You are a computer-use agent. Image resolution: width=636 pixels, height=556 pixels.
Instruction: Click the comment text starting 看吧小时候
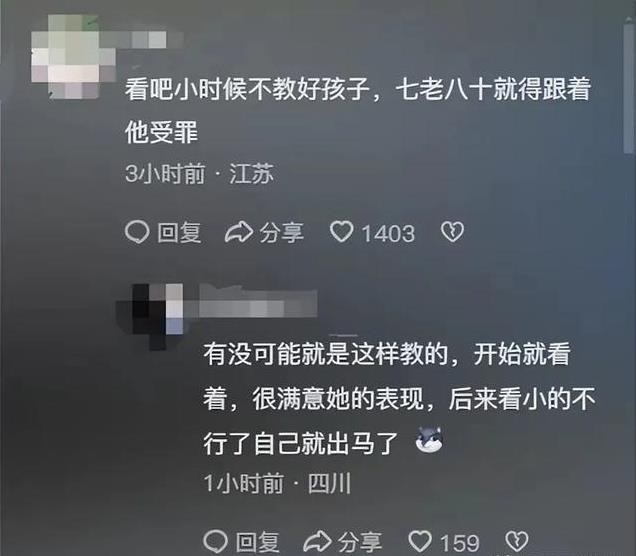357,110
